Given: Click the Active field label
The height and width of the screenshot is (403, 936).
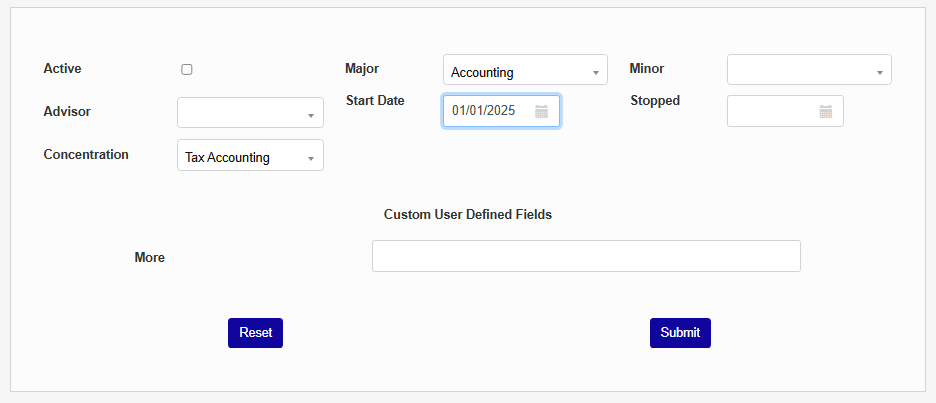Looking at the screenshot, I should pyautogui.click(x=63, y=69).
